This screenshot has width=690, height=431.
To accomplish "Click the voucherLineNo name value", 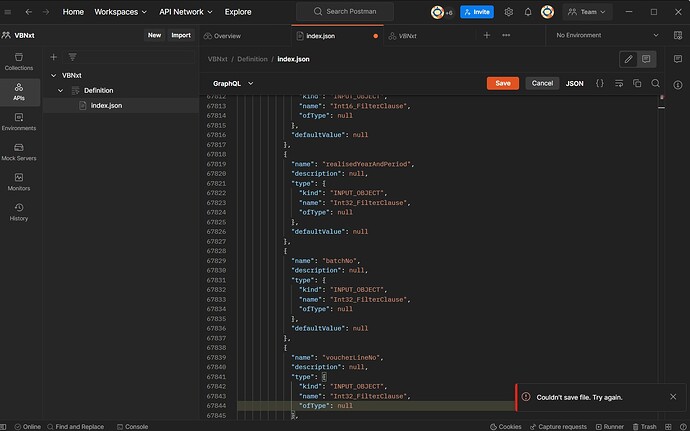I will (352, 357).
